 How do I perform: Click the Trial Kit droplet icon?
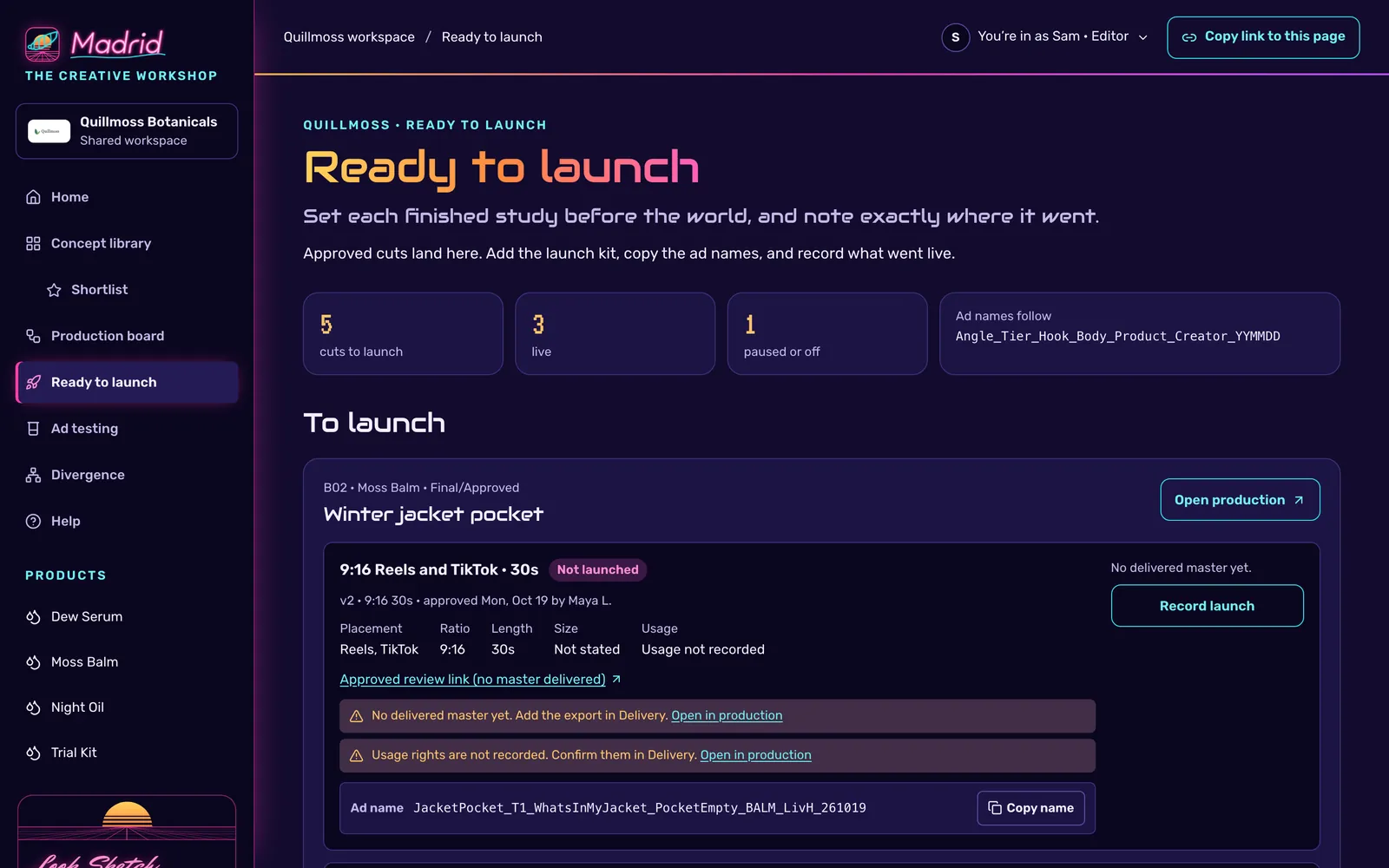click(x=33, y=753)
